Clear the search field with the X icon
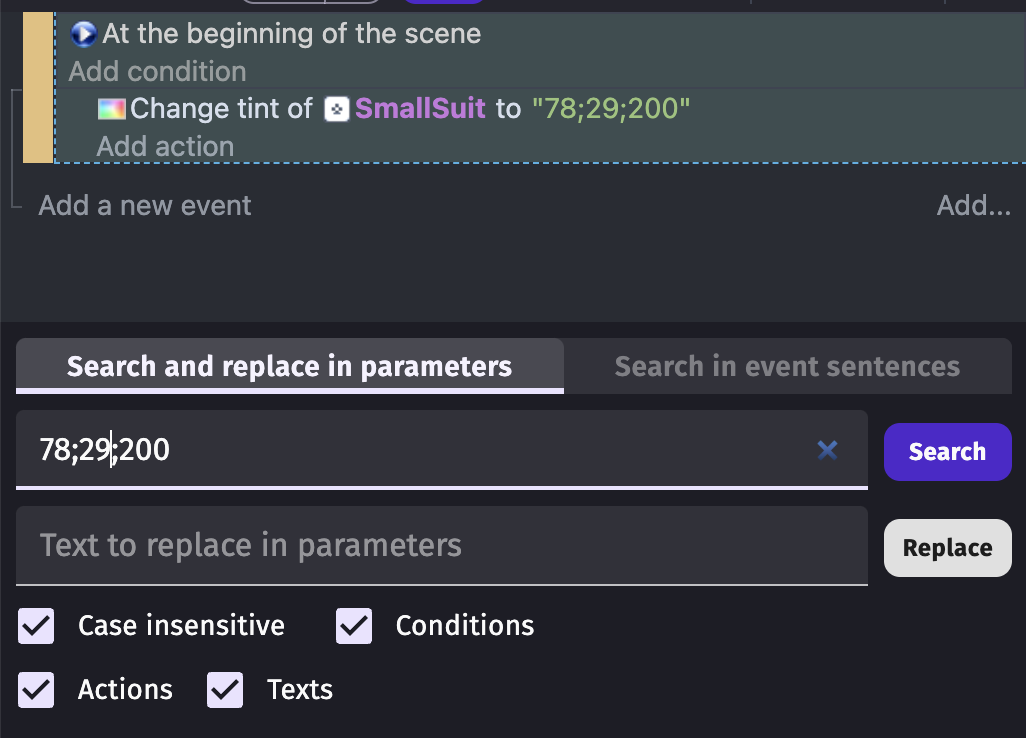 [827, 451]
